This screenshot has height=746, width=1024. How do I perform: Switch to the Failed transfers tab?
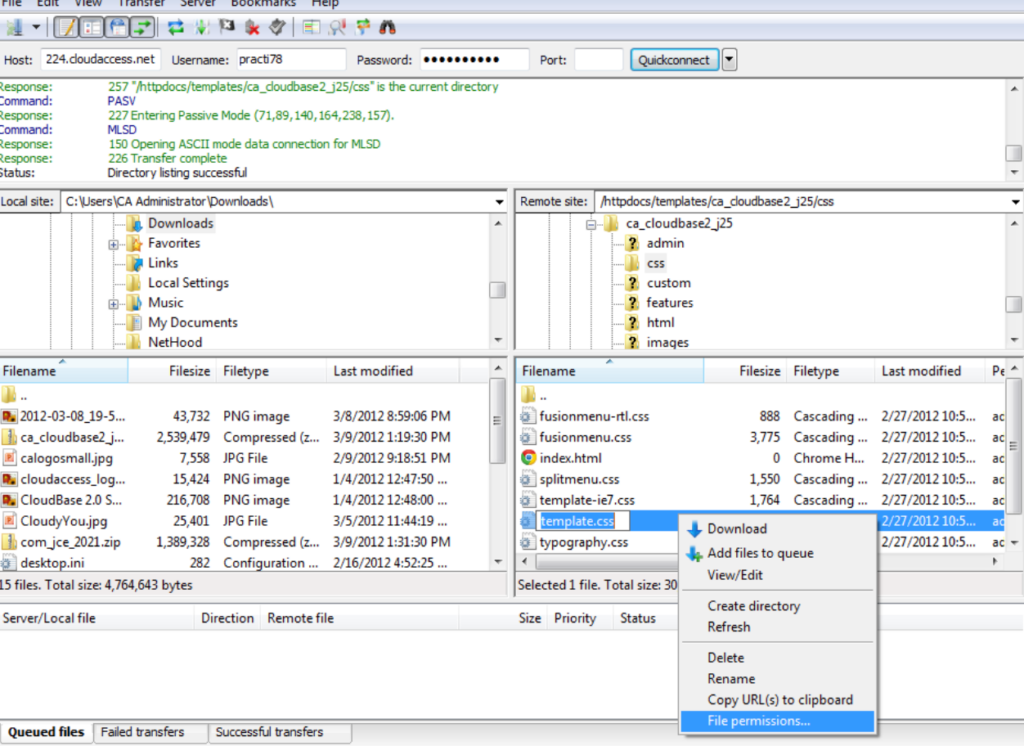pos(141,732)
